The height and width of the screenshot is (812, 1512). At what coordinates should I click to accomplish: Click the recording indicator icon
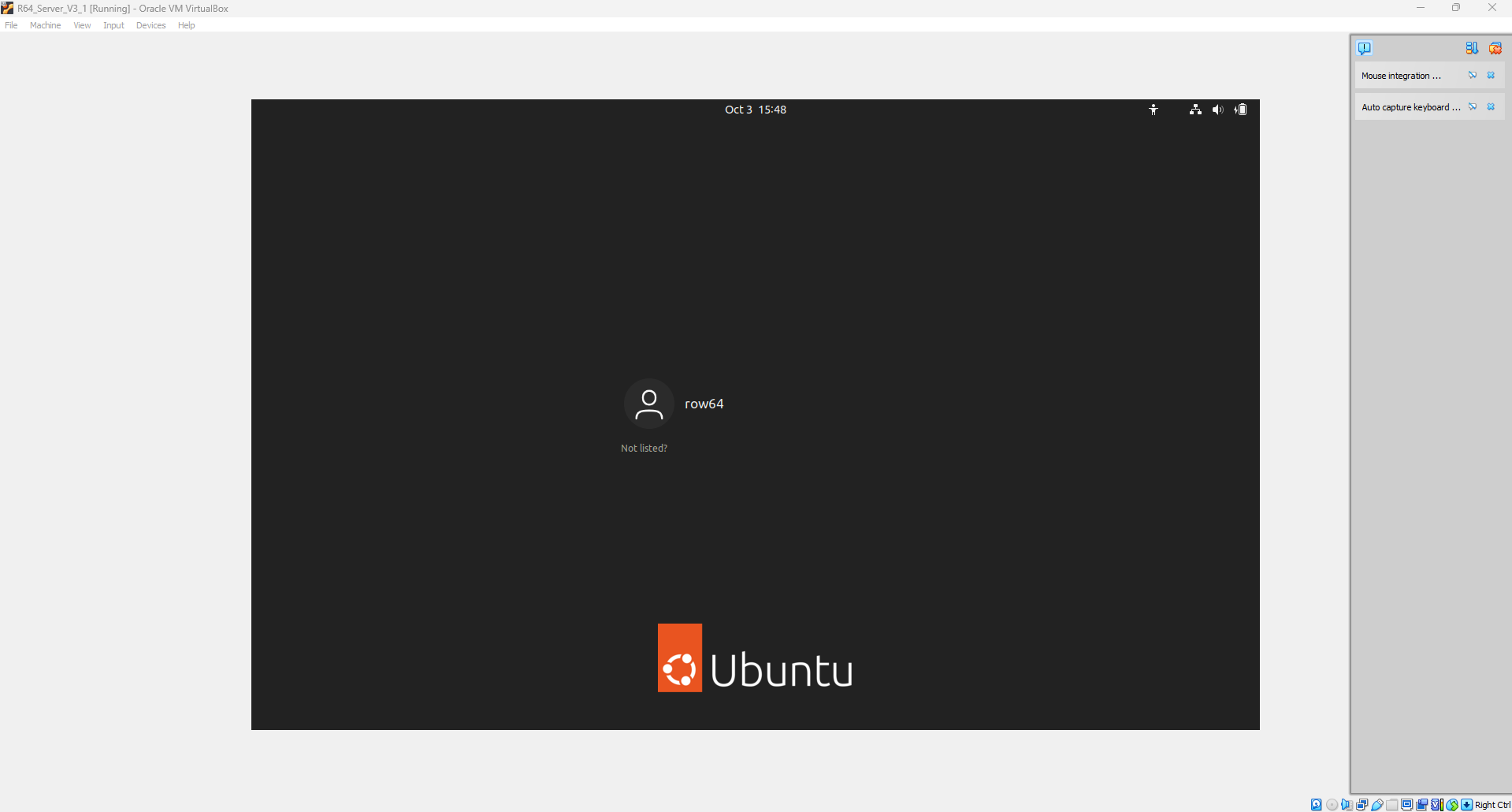click(1422, 805)
